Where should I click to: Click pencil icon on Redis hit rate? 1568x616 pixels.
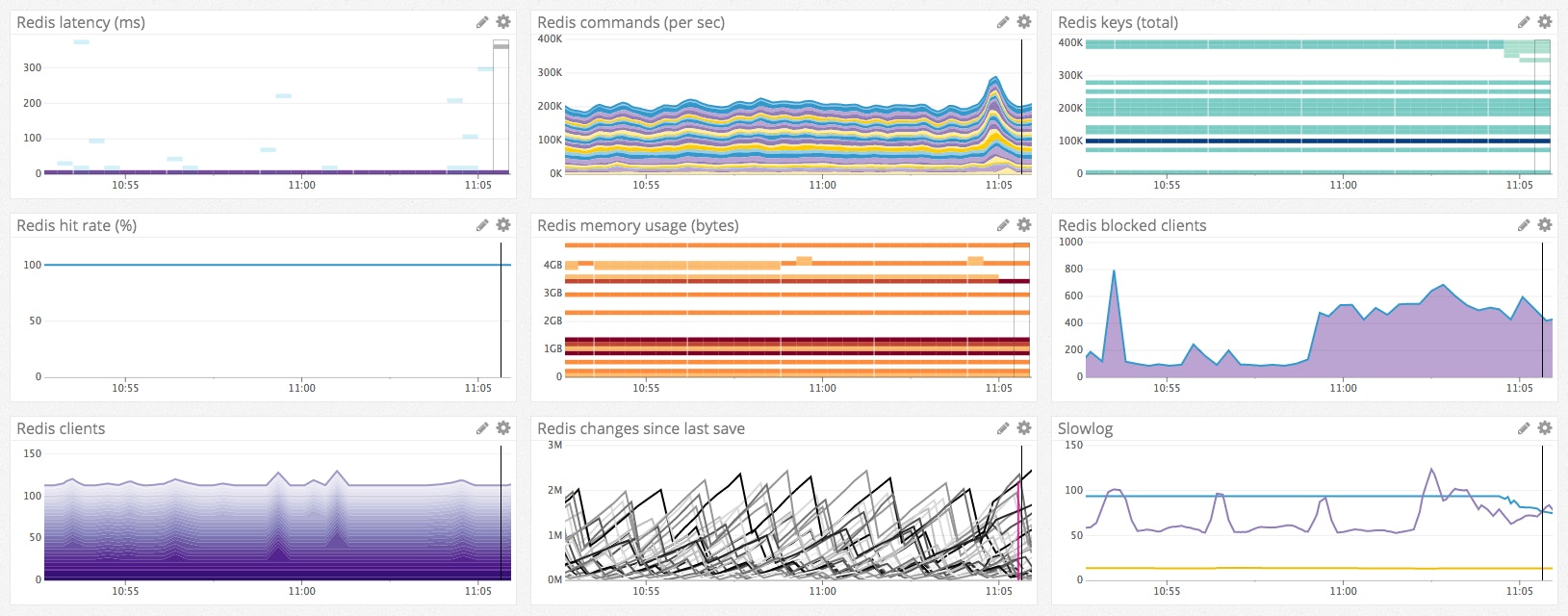[x=482, y=225]
